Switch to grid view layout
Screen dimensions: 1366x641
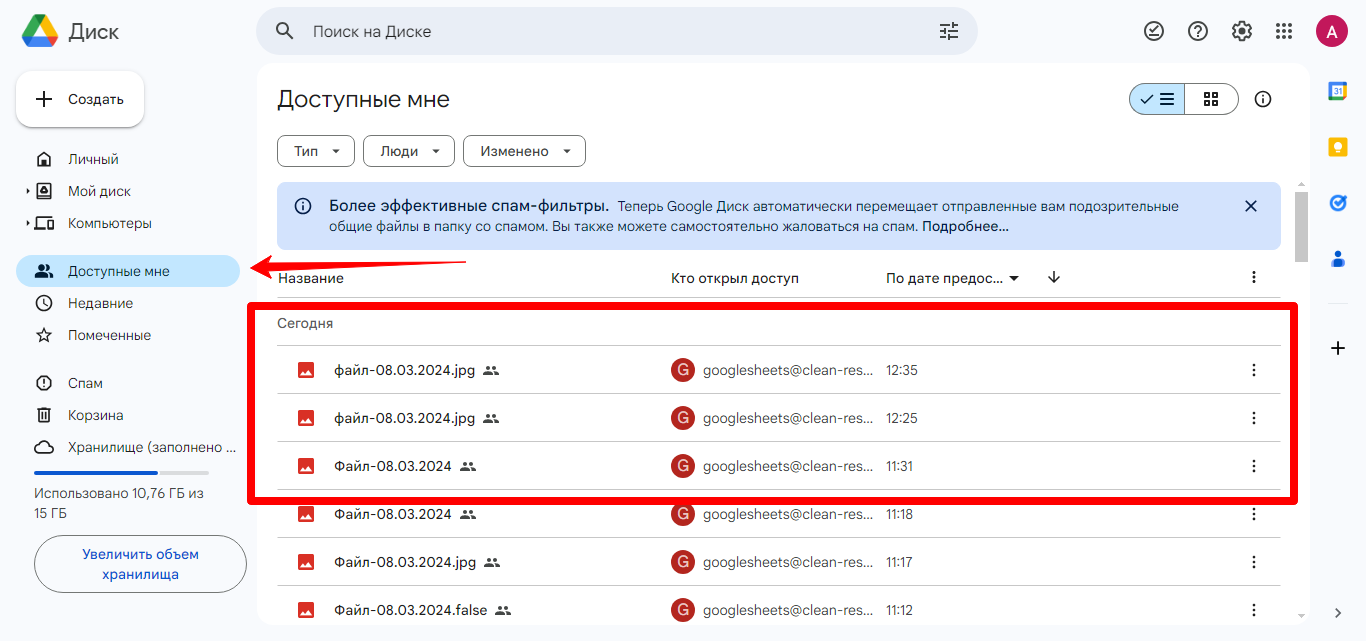[x=1211, y=99]
